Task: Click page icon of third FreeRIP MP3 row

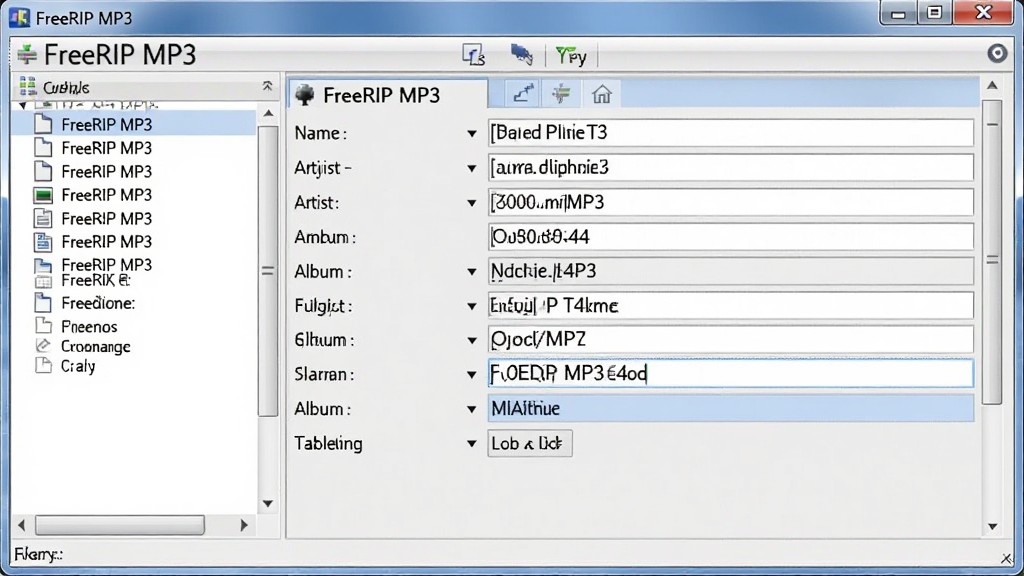Action: pos(43,171)
